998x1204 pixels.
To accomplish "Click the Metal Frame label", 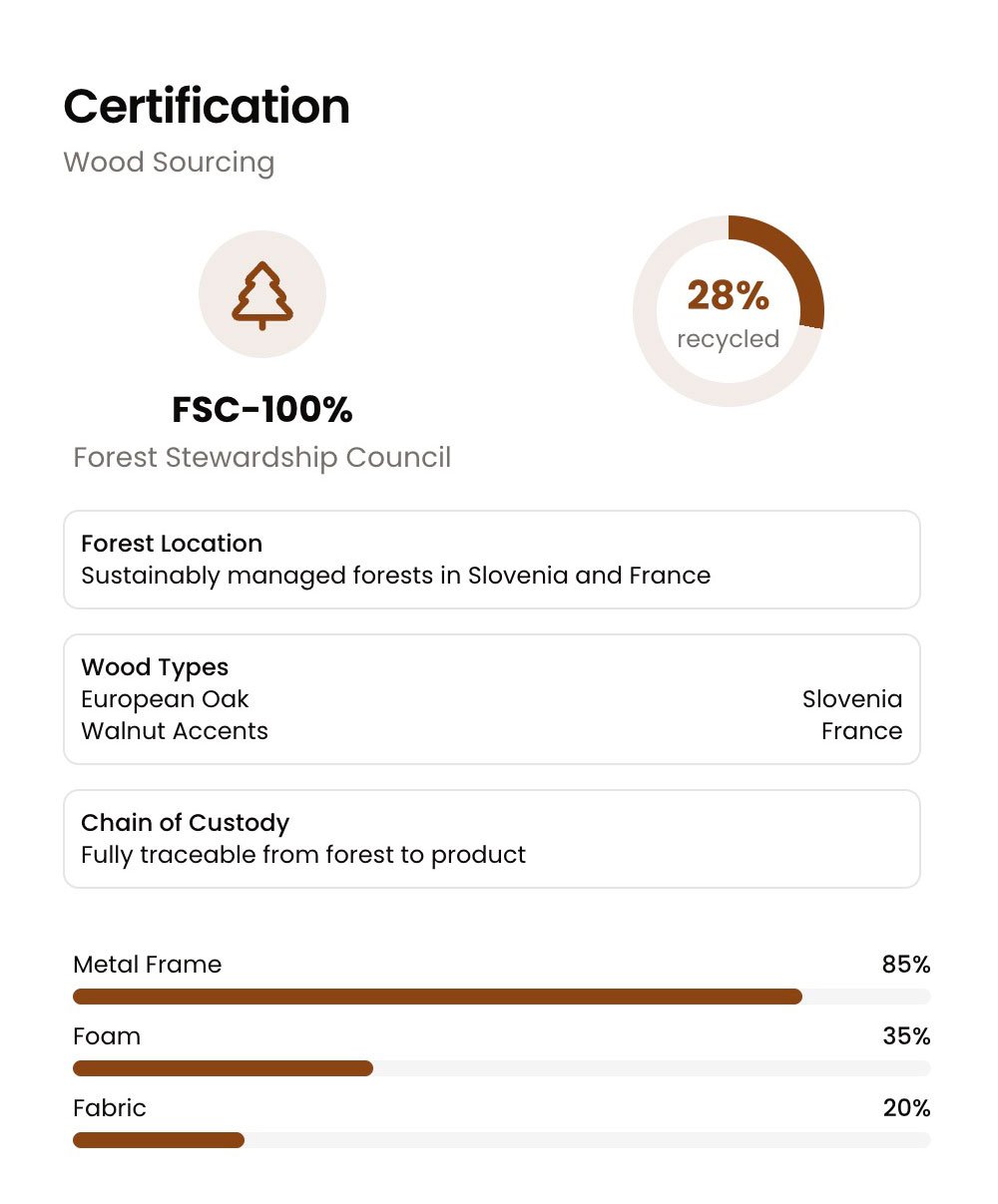I will 148,965.
